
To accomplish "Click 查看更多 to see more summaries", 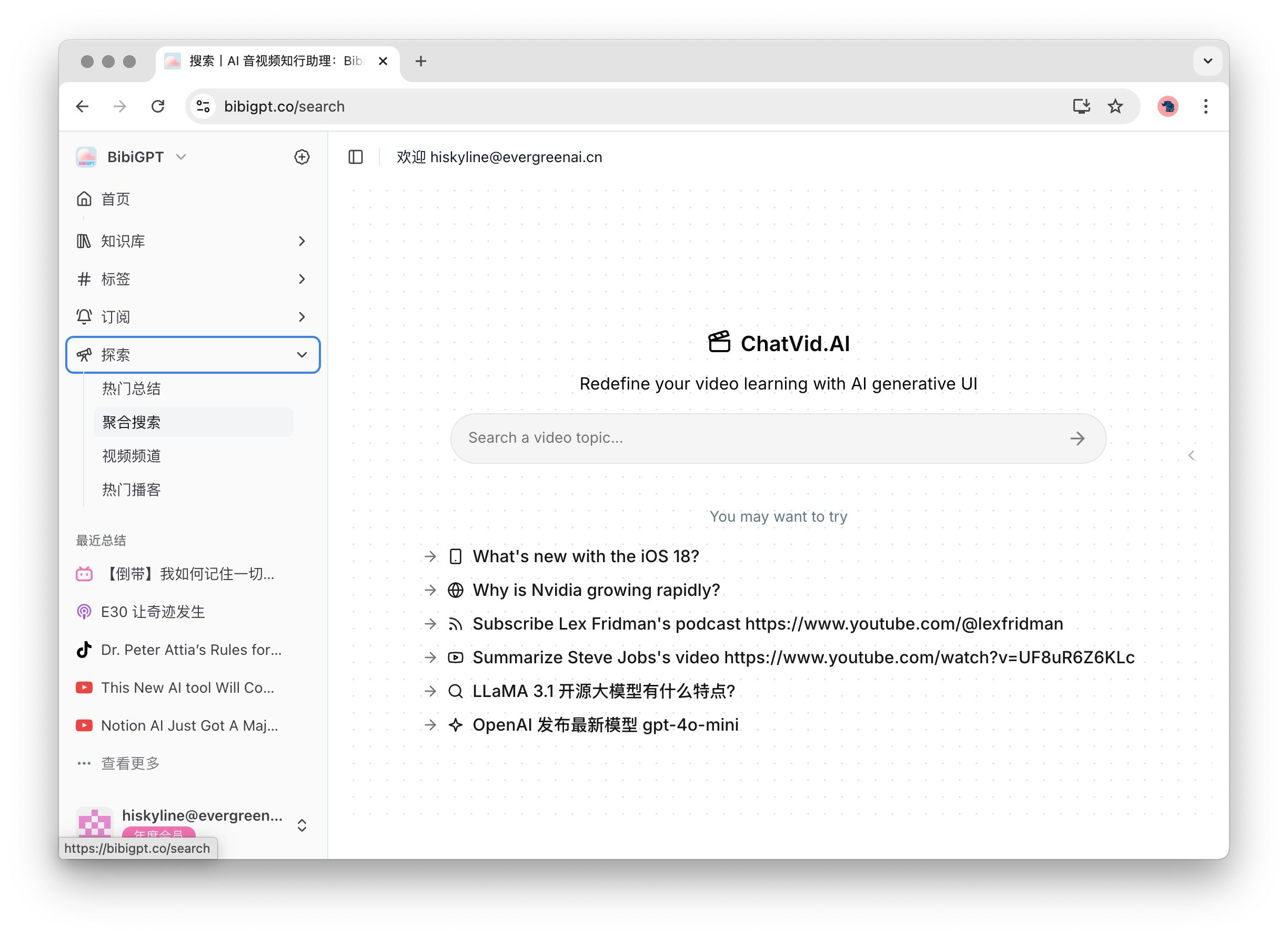I will (130, 763).
